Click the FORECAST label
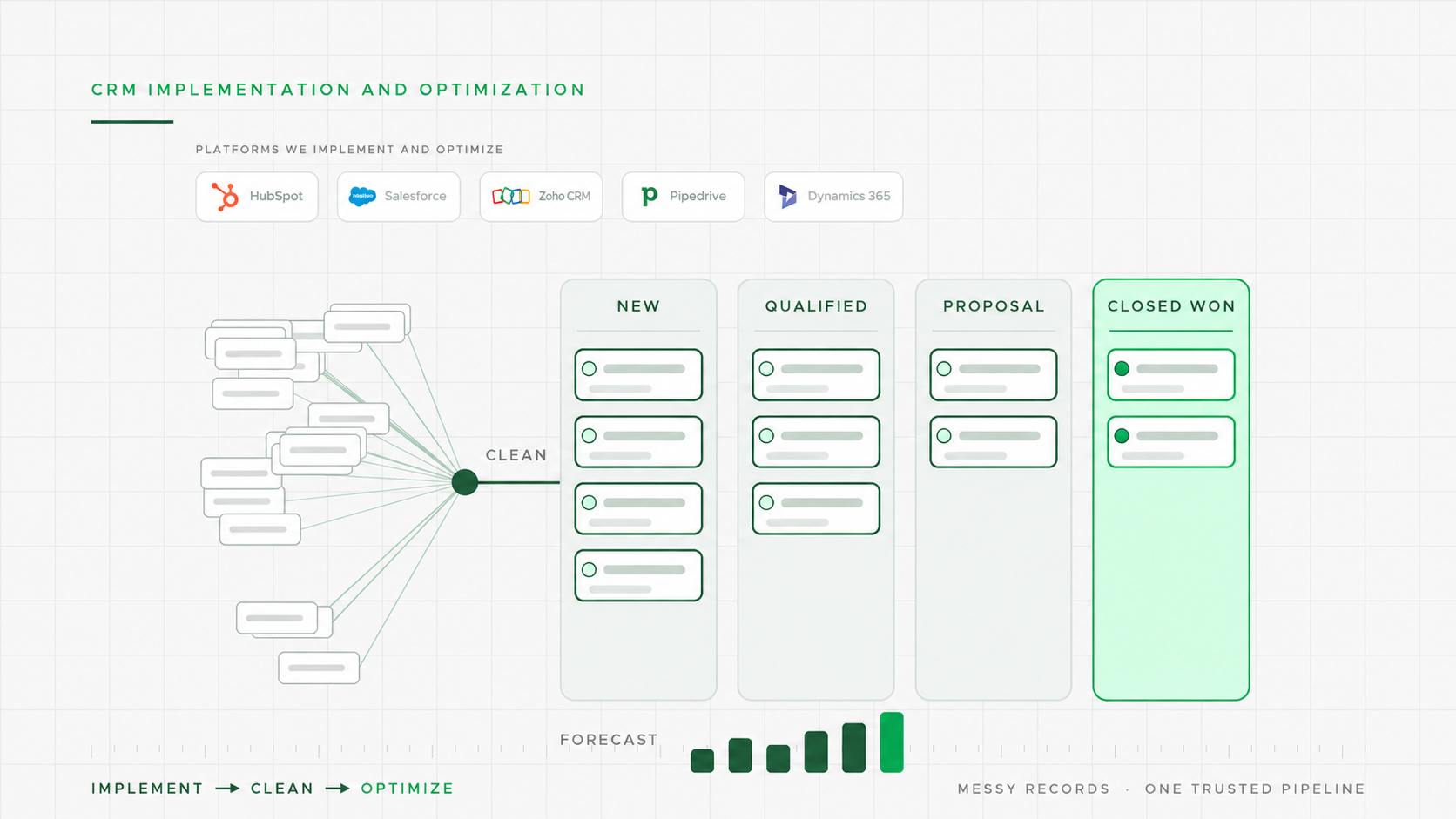The width and height of the screenshot is (1456, 819). [x=609, y=740]
